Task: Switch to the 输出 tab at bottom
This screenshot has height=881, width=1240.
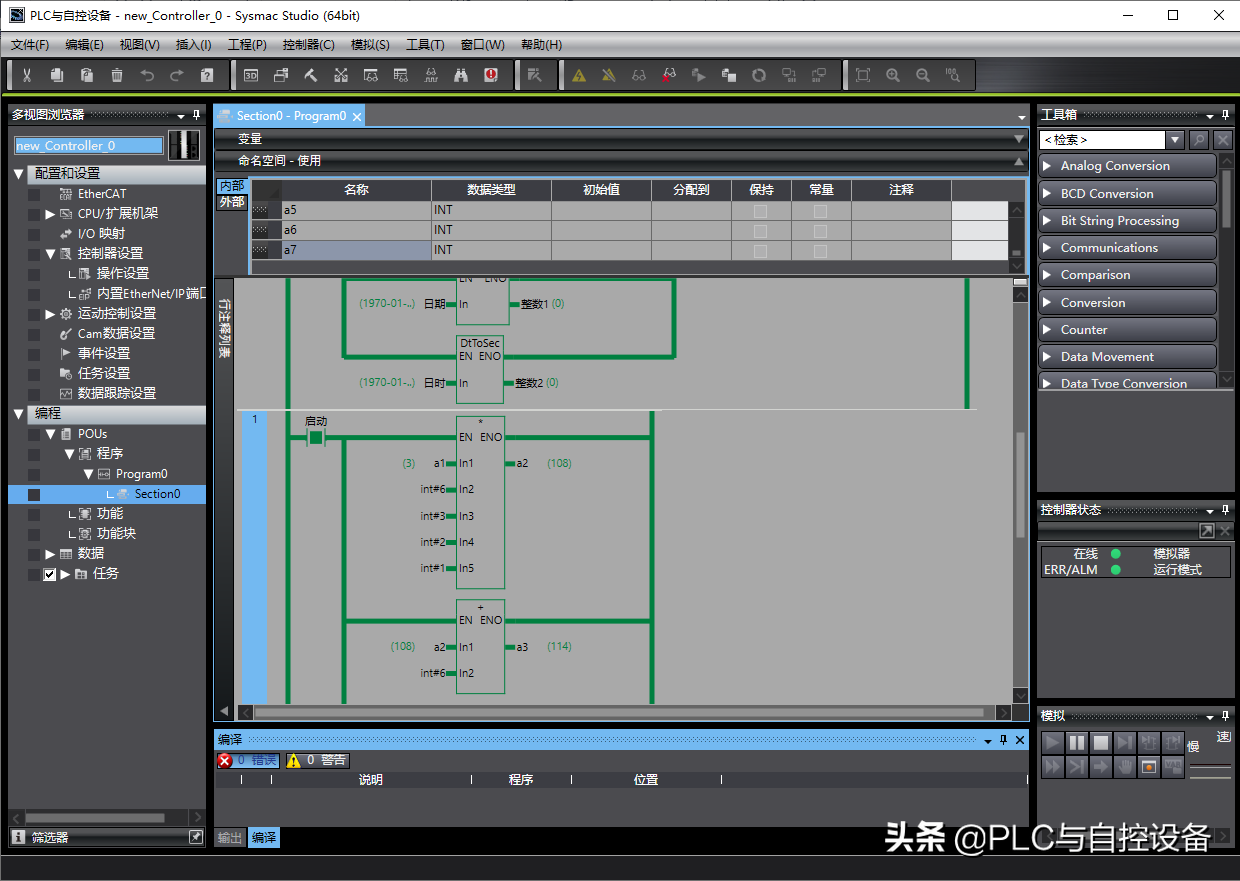Action: pos(230,838)
